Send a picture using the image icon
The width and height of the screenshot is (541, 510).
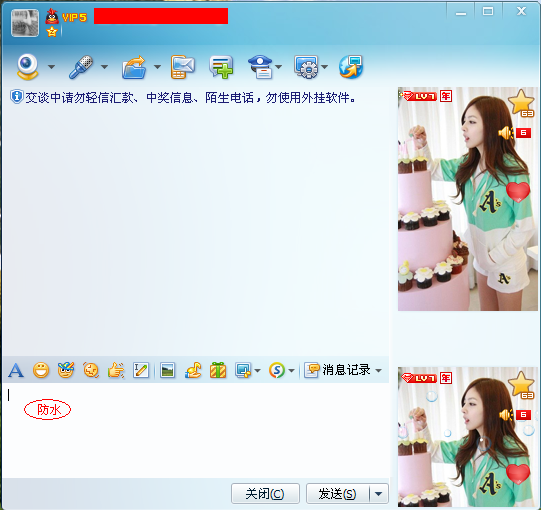[x=168, y=371]
